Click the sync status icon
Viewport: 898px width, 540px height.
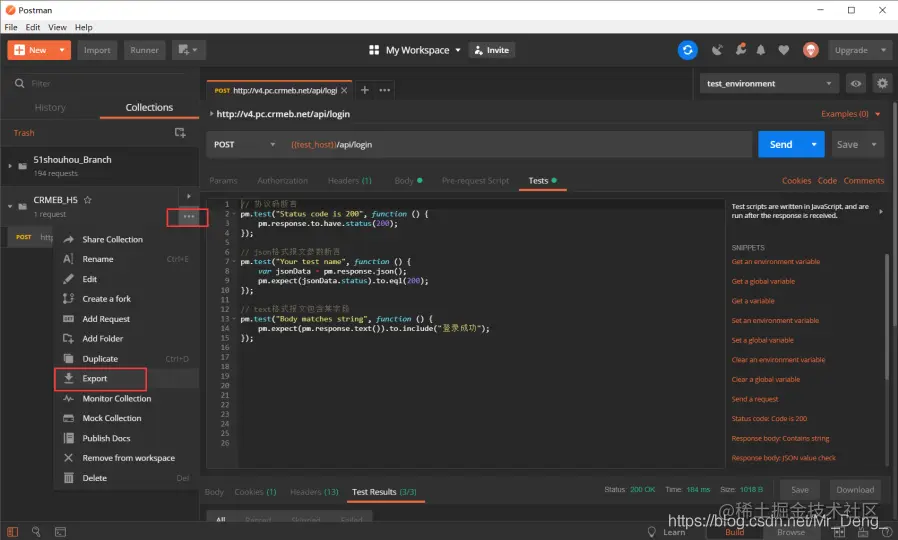tap(687, 50)
